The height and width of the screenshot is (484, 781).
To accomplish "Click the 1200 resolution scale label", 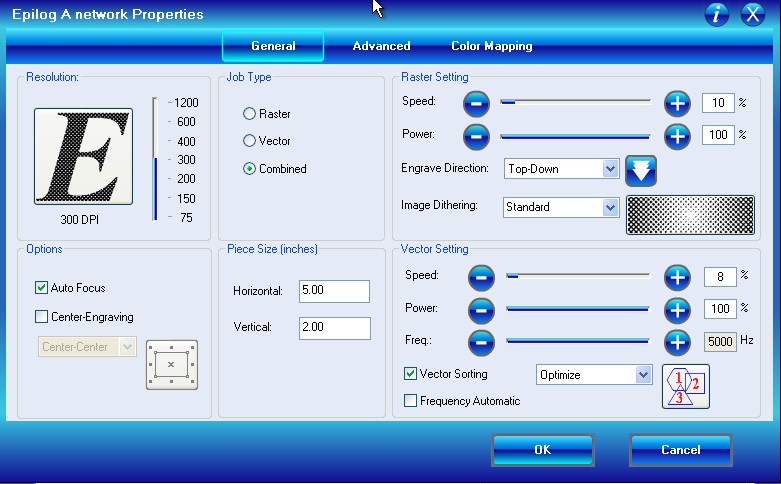I will point(186,103).
